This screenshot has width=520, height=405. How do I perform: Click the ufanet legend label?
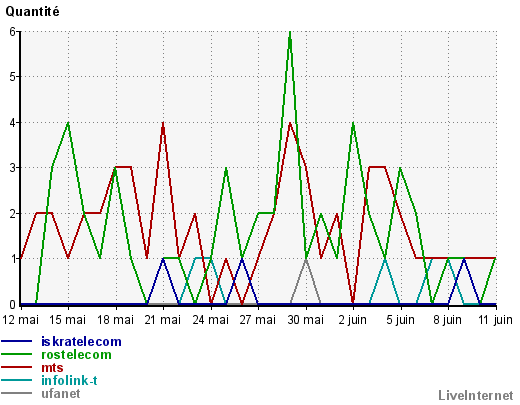click(x=61, y=393)
